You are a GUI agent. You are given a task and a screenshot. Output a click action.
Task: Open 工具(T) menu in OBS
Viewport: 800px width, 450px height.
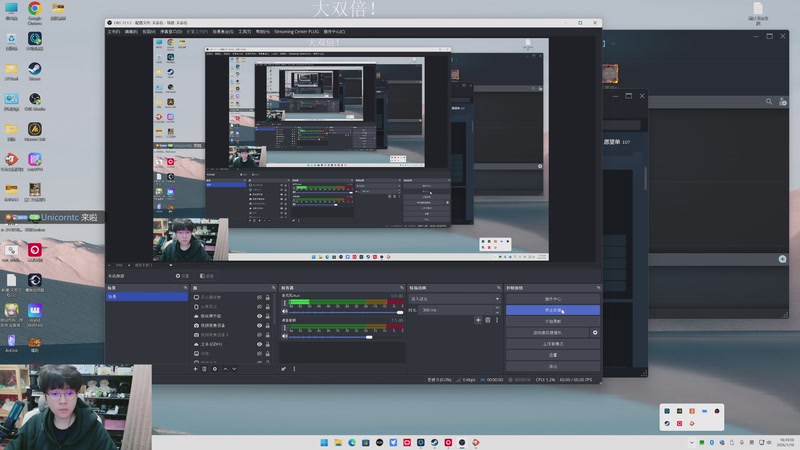pos(244,32)
